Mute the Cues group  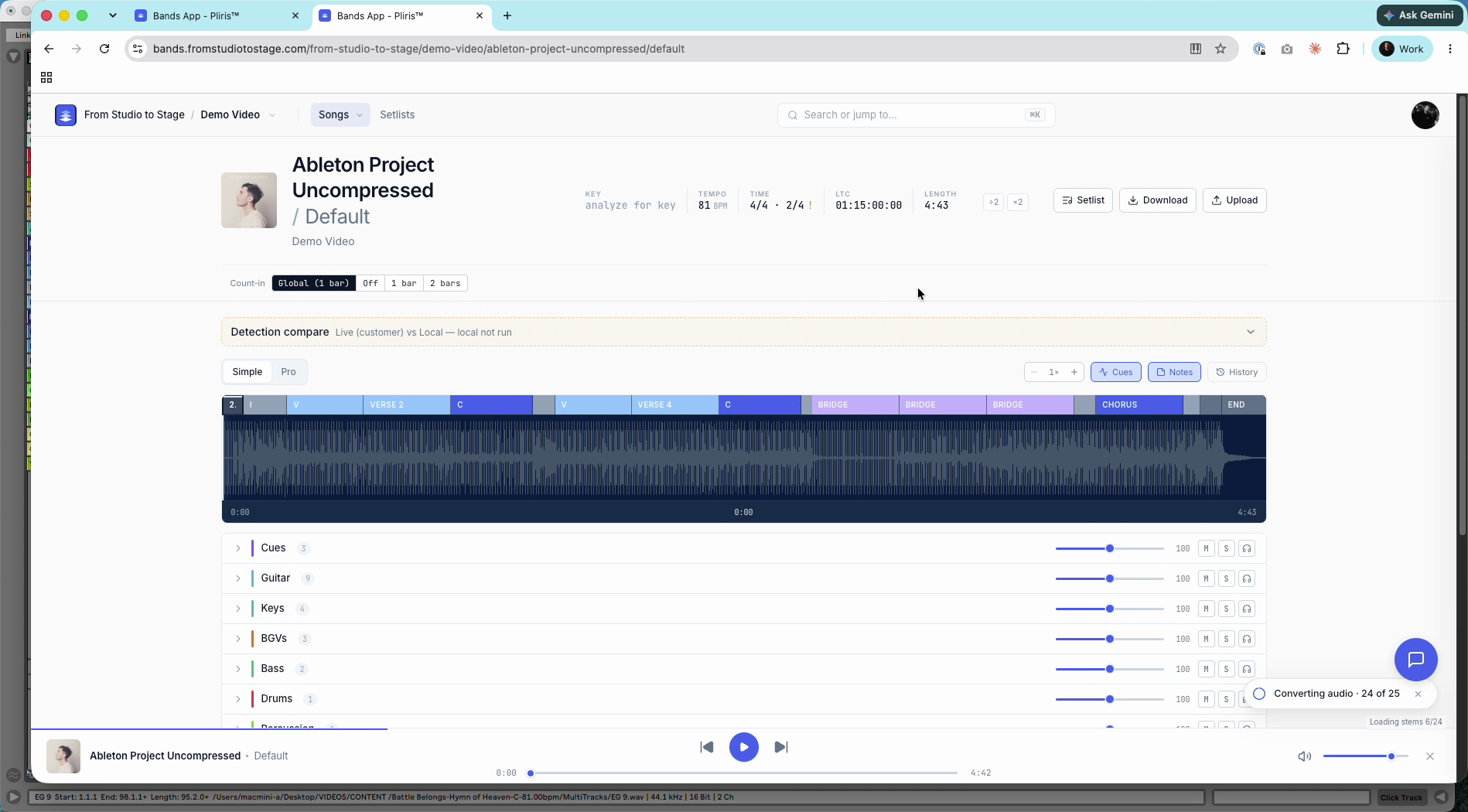point(1206,548)
